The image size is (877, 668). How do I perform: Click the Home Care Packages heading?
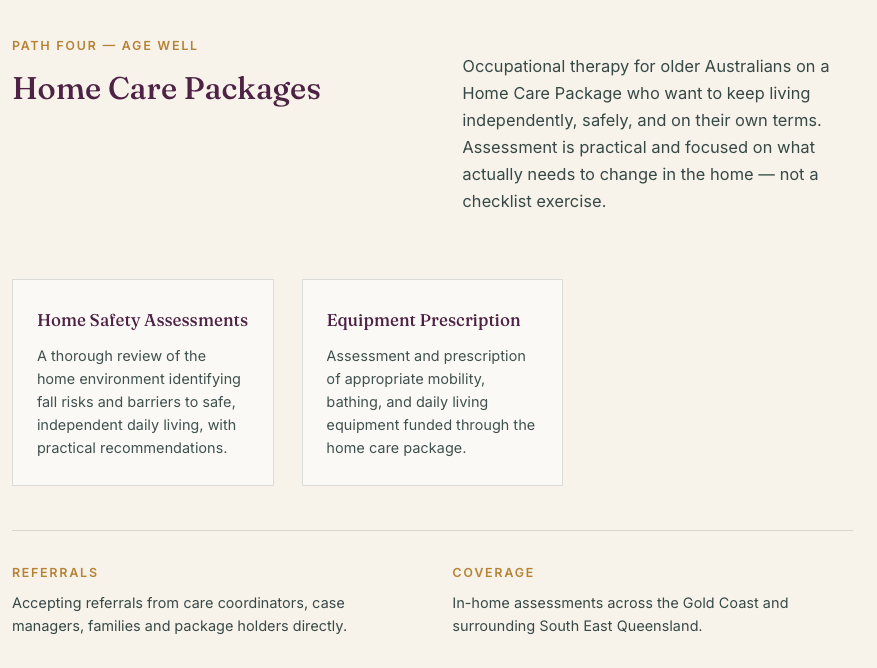coord(167,90)
